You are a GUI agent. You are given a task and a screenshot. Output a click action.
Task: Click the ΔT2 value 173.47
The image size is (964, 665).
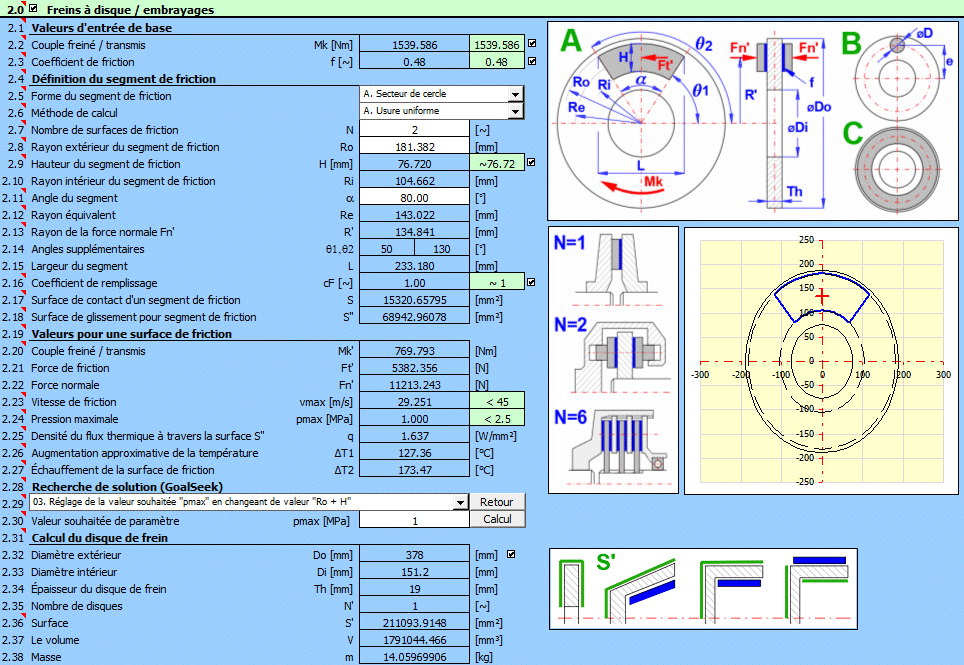point(414,470)
